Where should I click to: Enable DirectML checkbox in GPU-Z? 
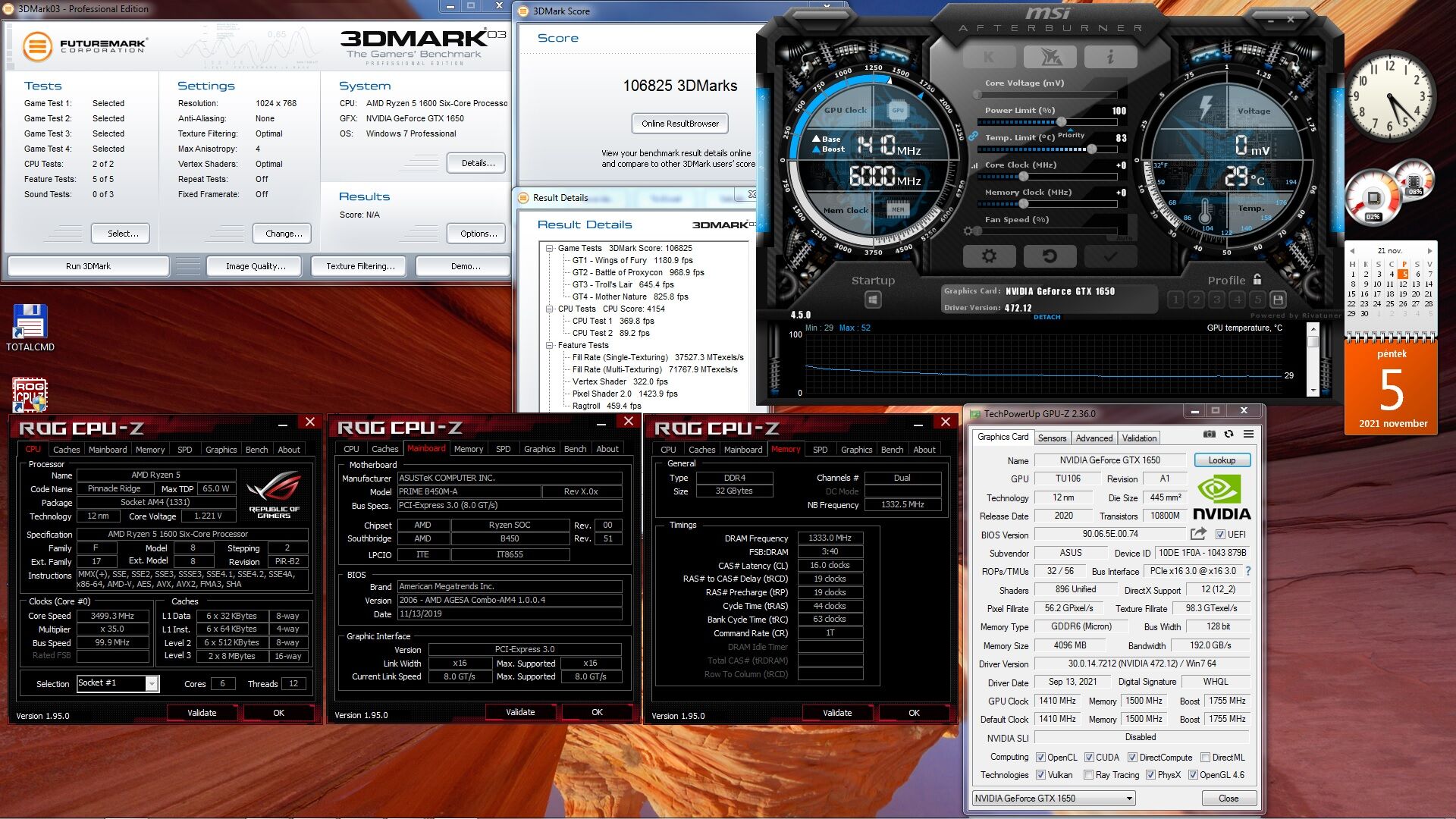pos(1205,758)
